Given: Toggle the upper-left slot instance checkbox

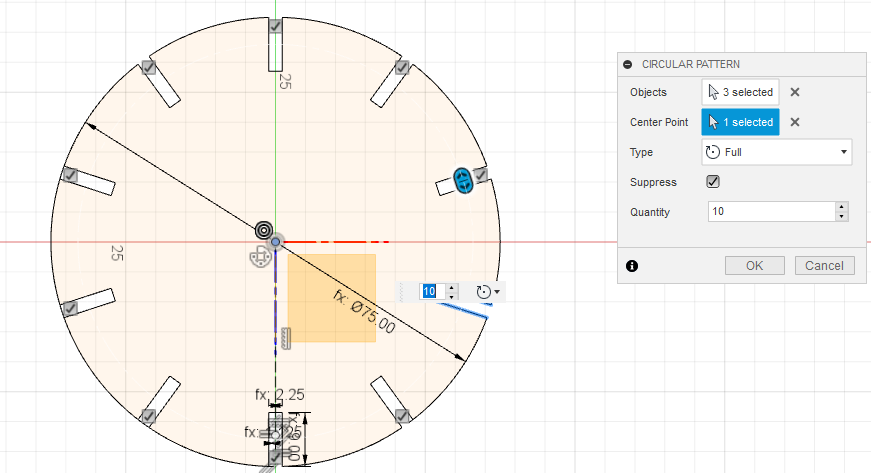Looking at the screenshot, I should pos(148,68).
